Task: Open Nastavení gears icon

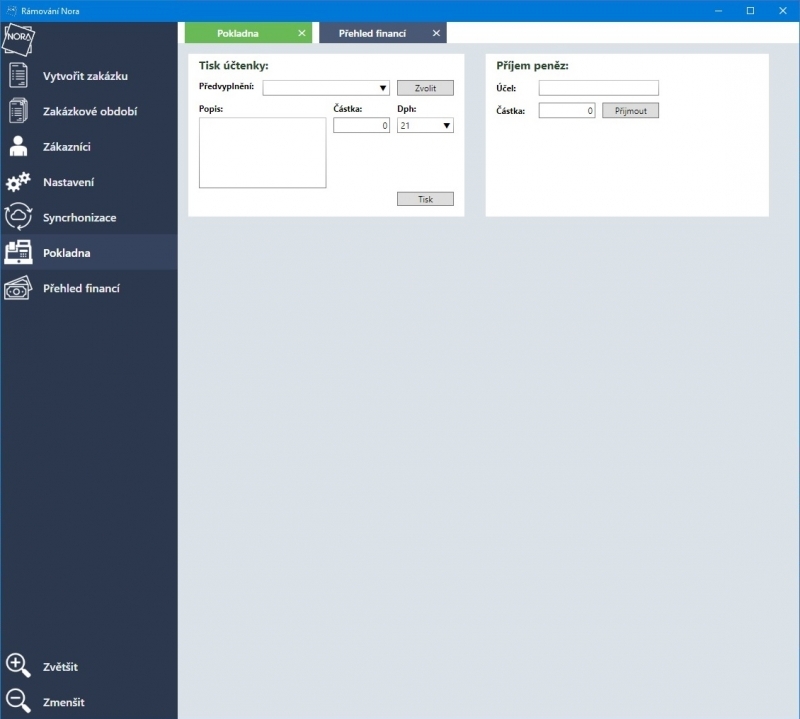Action: (x=18, y=182)
